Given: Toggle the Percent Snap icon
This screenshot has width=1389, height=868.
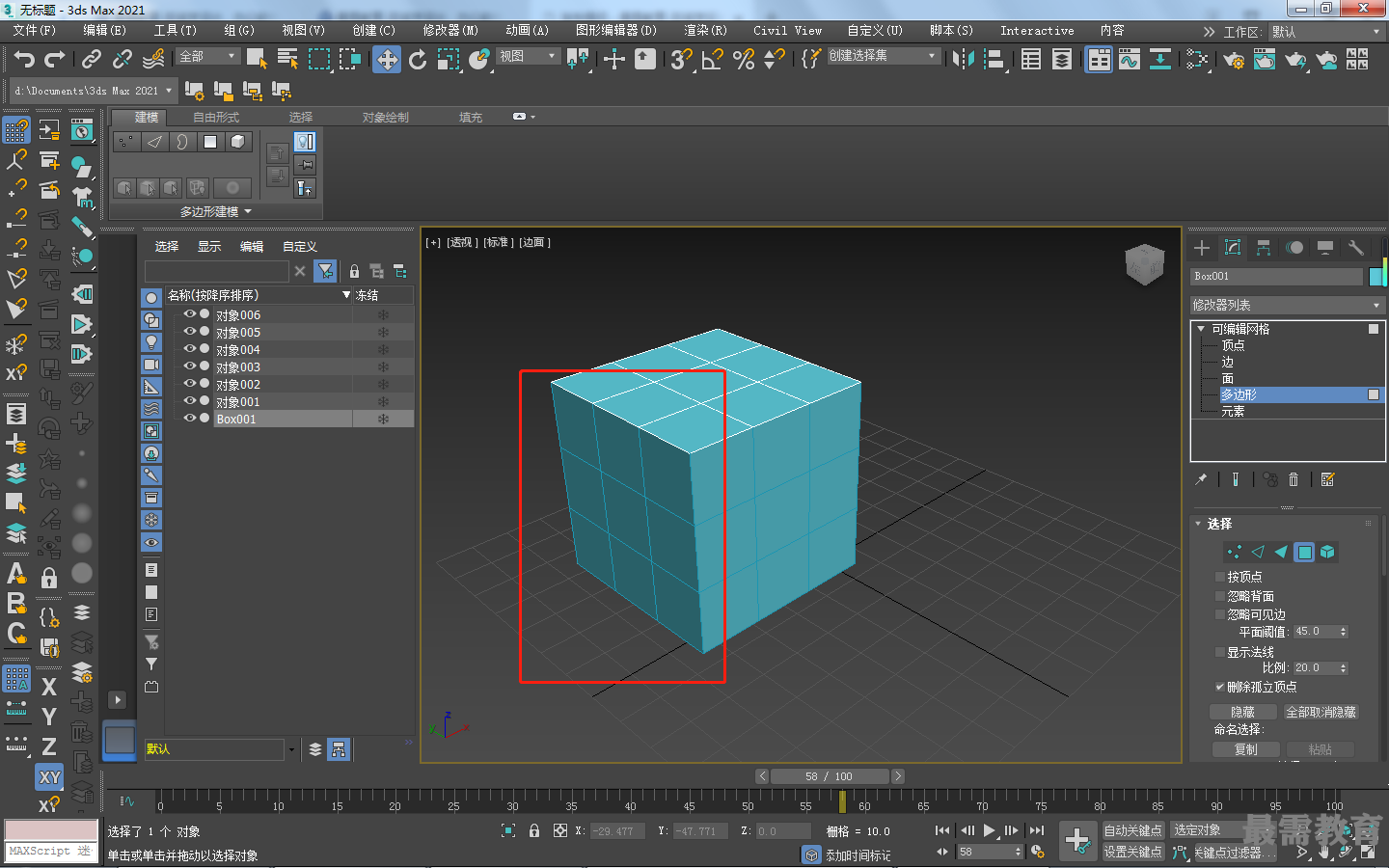Looking at the screenshot, I should pyautogui.click(x=744, y=60).
